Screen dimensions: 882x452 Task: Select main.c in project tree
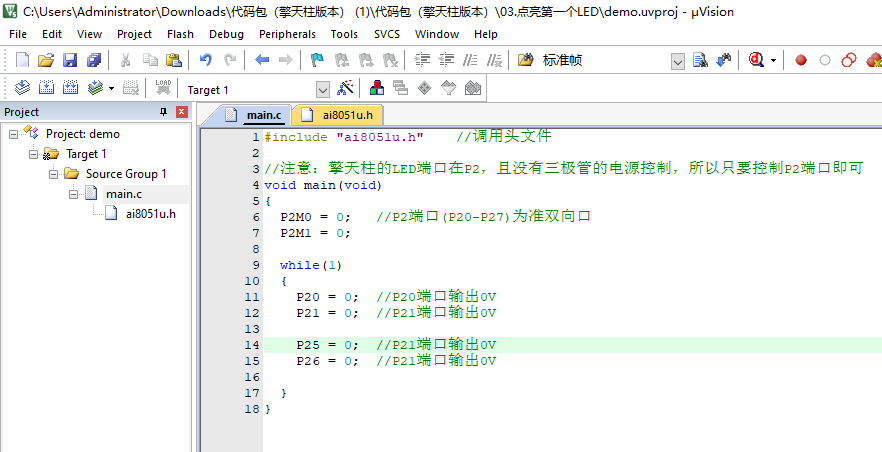[124, 194]
